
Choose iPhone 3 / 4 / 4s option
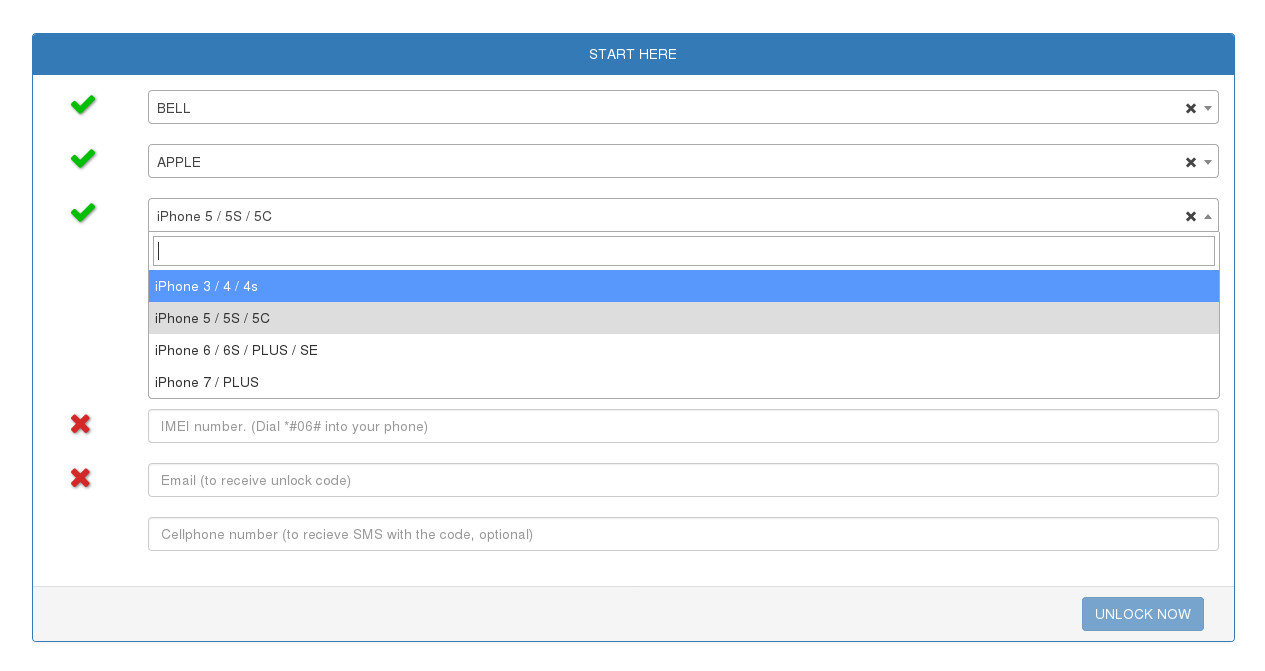683,286
